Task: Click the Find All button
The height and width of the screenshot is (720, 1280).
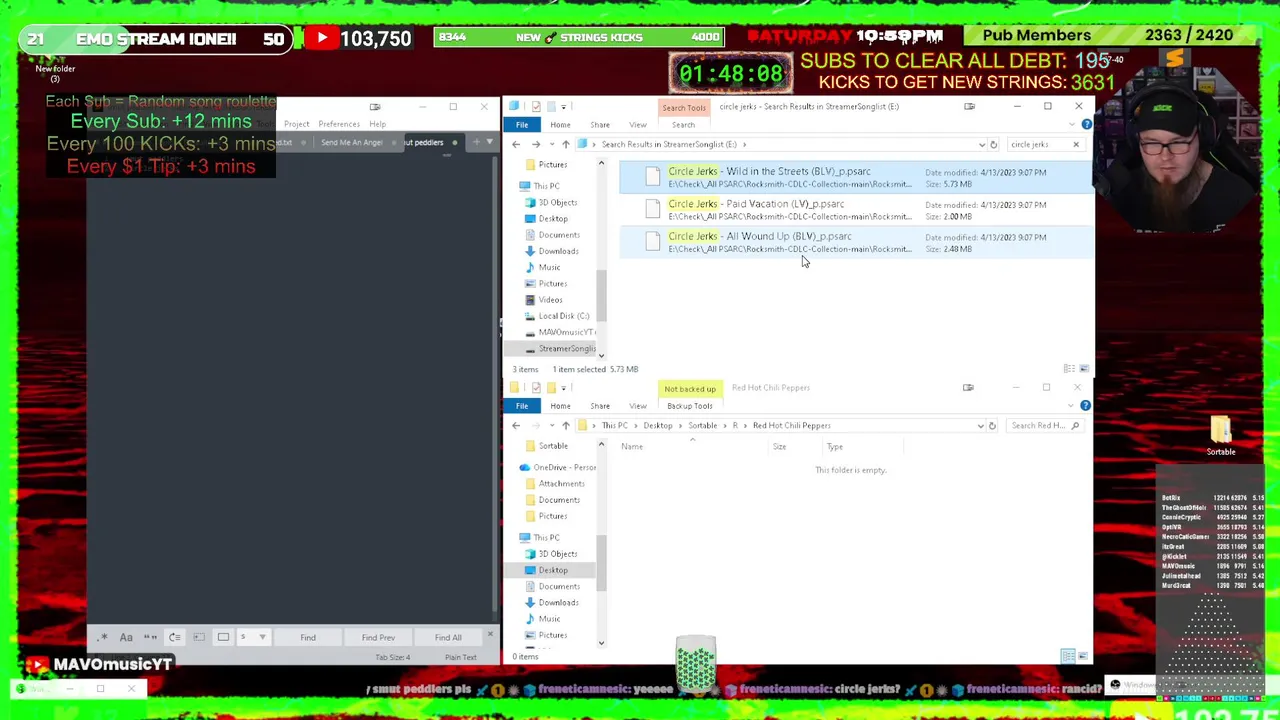Action: click(448, 637)
